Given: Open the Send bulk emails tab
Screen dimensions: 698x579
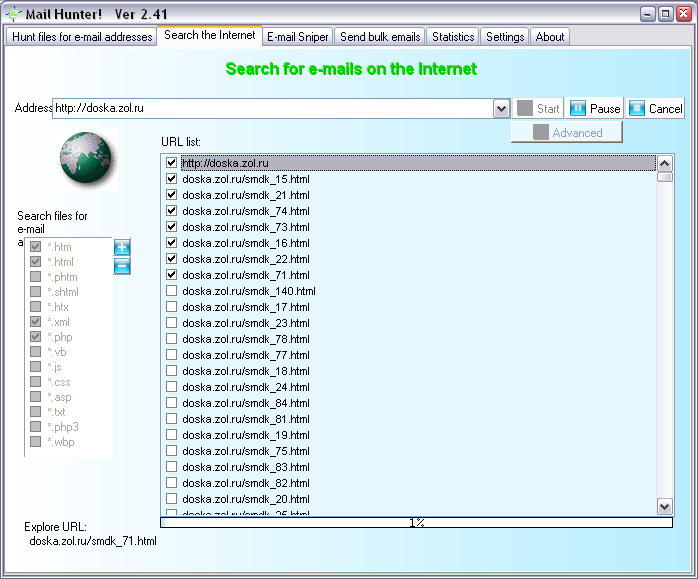Looking at the screenshot, I should pyautogui.click(x=380, y=36).
